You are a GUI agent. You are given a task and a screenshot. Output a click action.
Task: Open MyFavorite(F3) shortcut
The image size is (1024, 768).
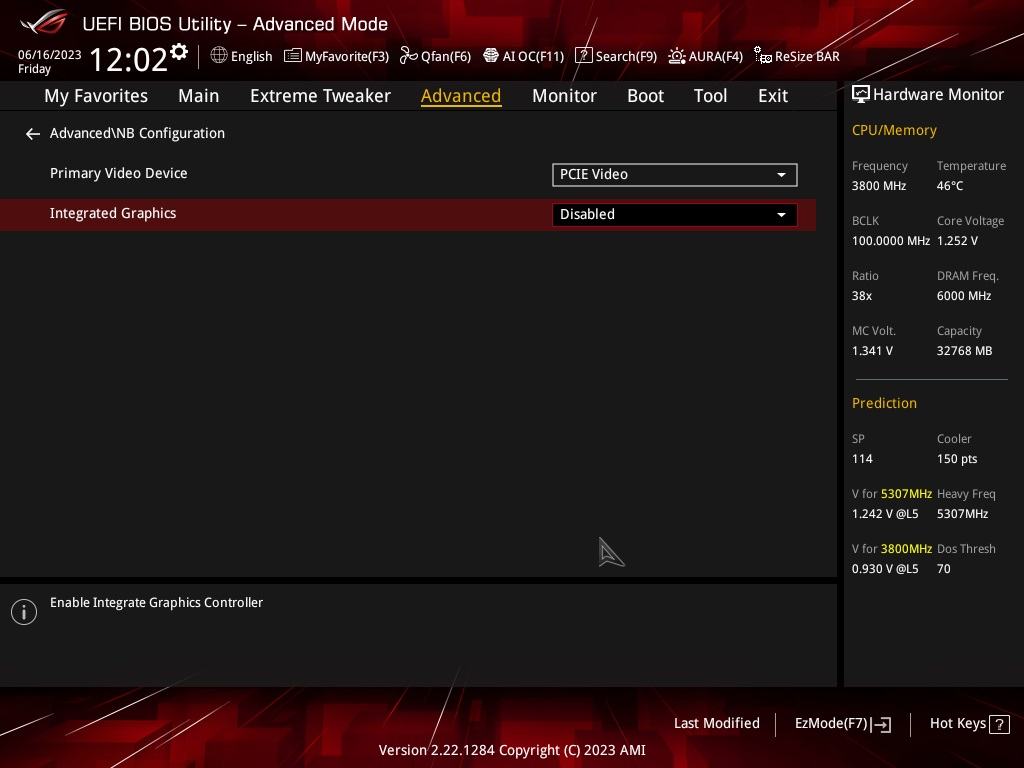(x=336, y=56)
